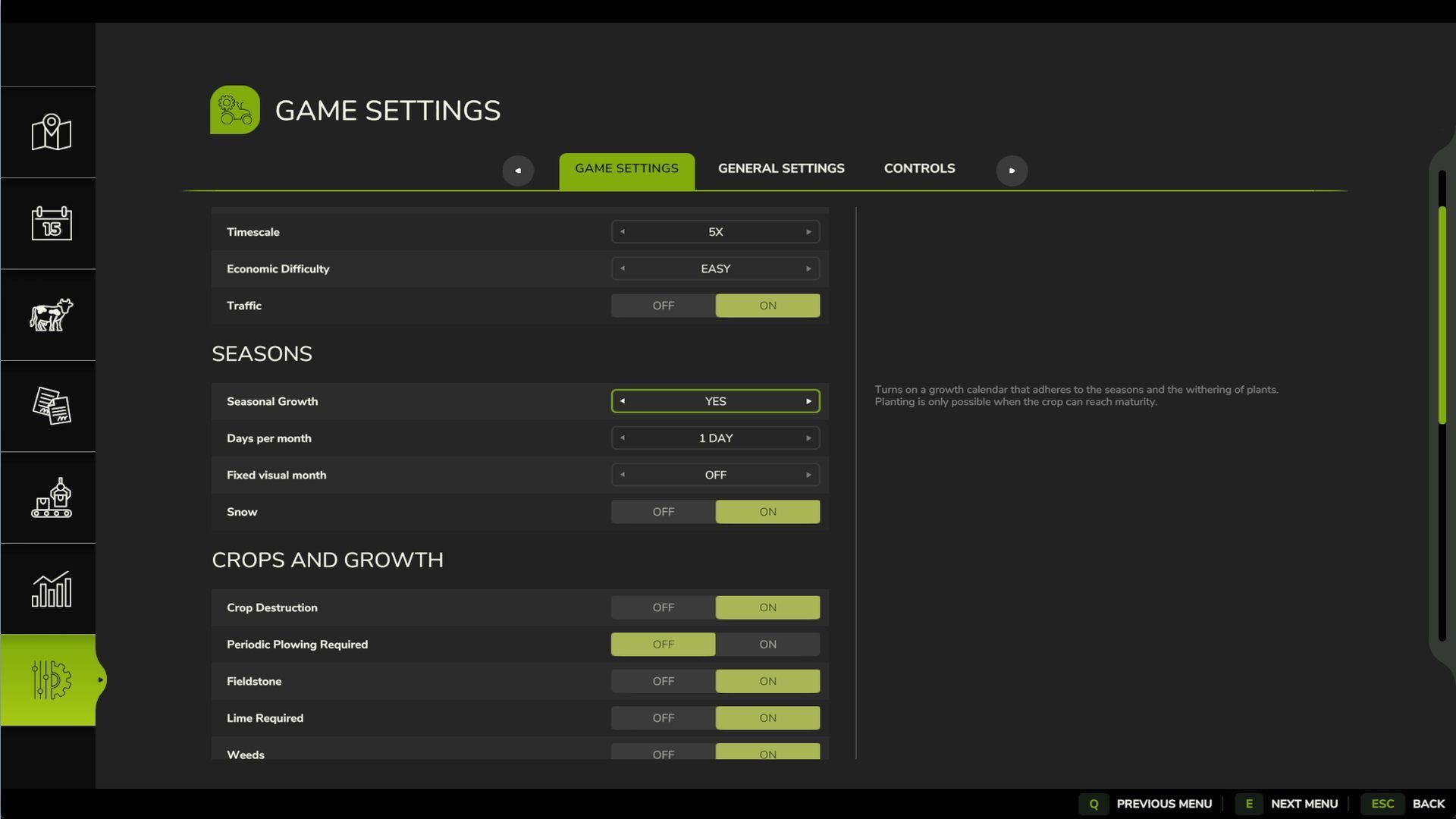Click the settings sliders sidebar icon
1456x819 pixels.
click(x=51, y=680)
